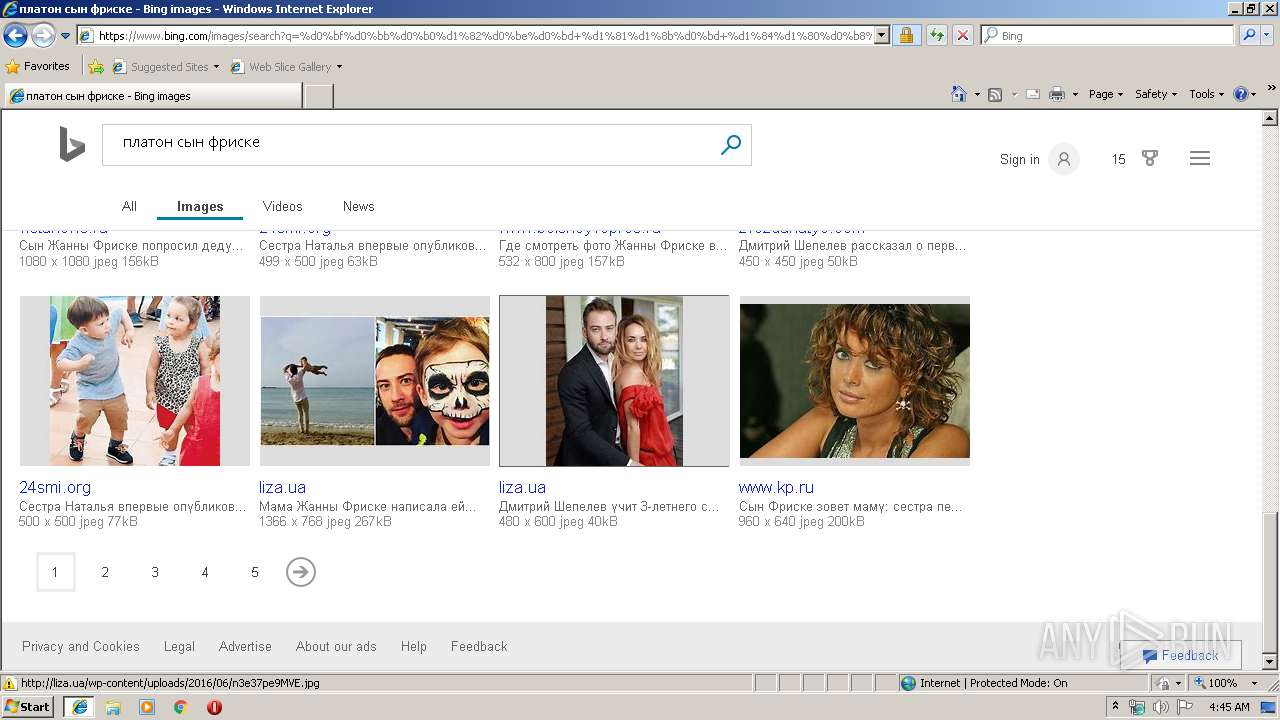
Task: Click the Print toolbar icon
Action: coord(1057,94)
